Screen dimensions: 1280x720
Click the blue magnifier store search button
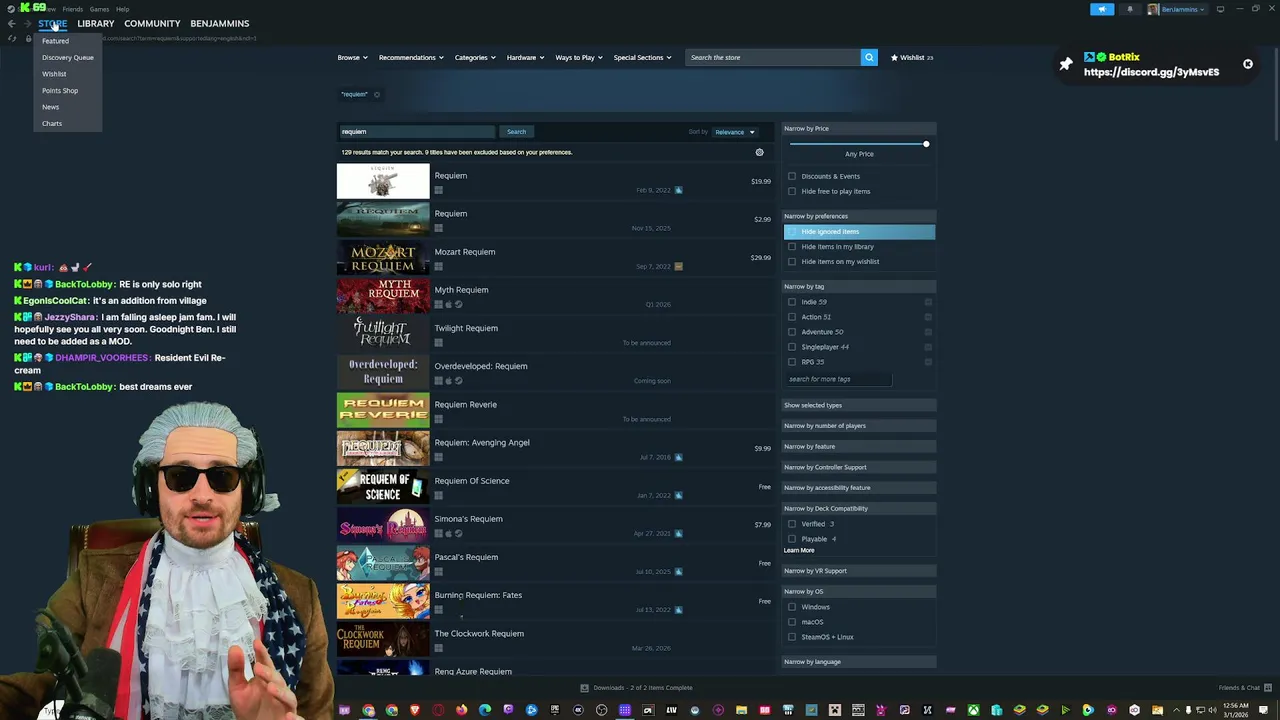click(869, 57)
